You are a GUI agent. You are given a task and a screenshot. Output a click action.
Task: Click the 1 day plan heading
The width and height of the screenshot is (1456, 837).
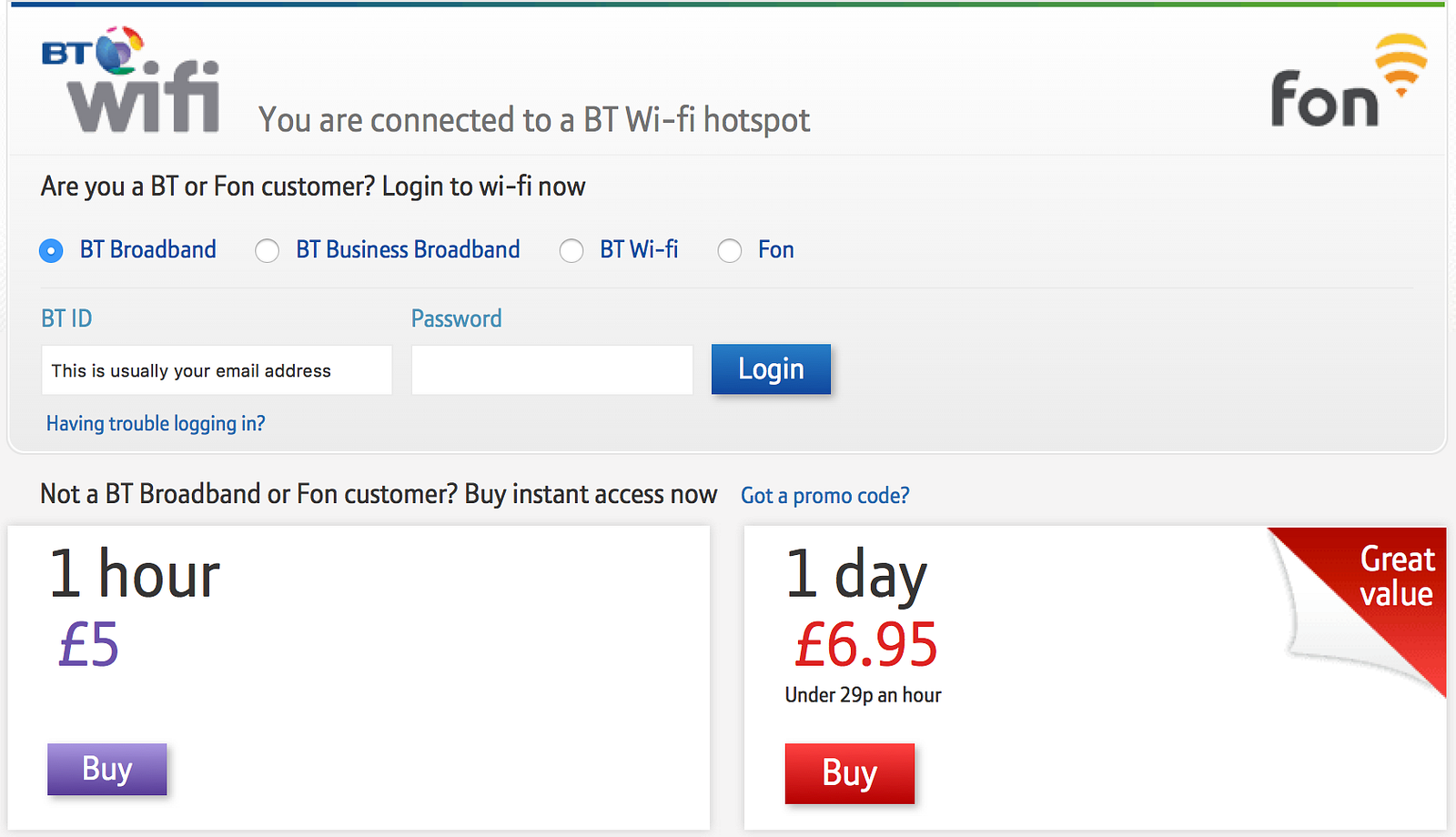coord(855,575)
